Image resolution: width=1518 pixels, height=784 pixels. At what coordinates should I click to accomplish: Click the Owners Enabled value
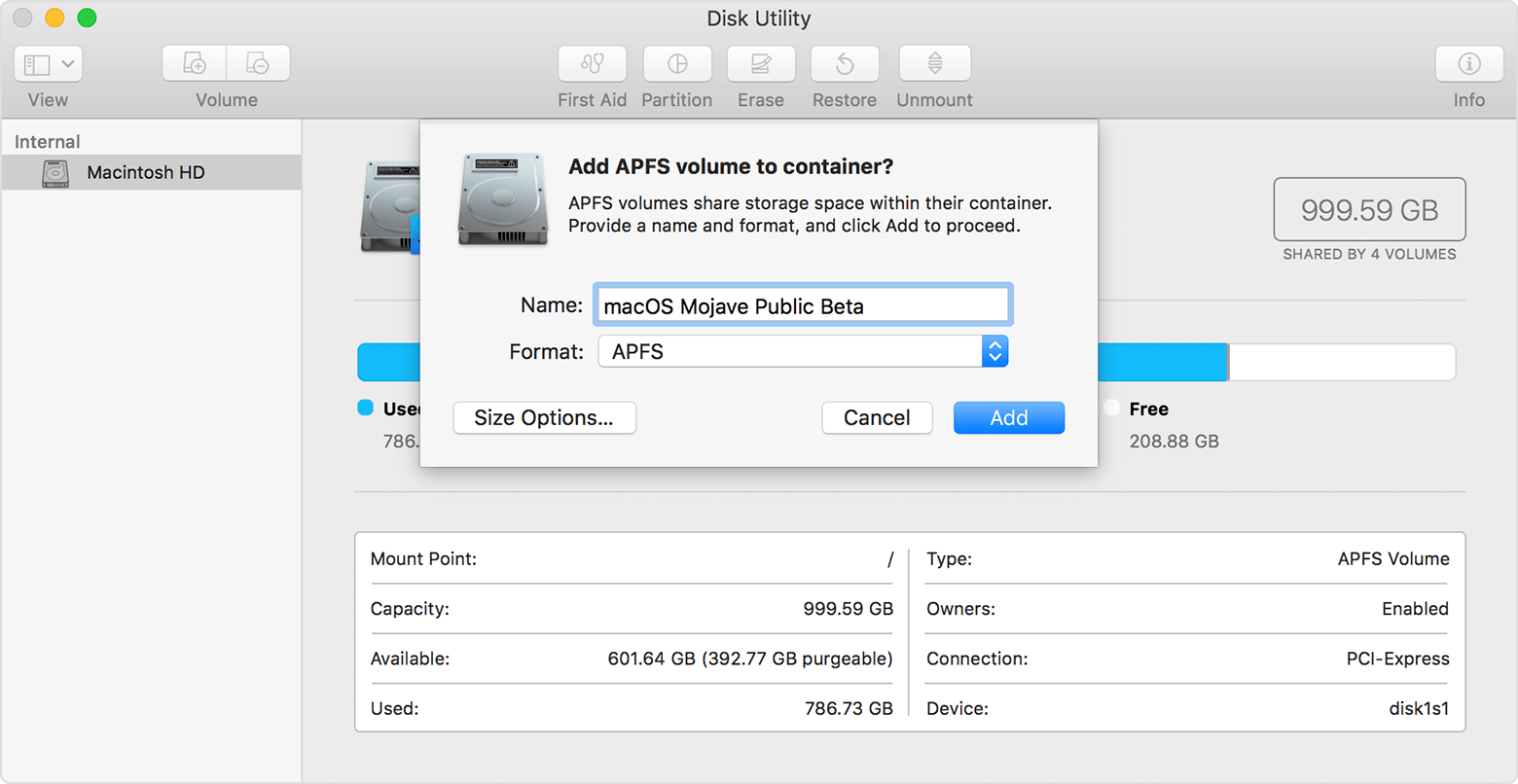point(1415,608)
